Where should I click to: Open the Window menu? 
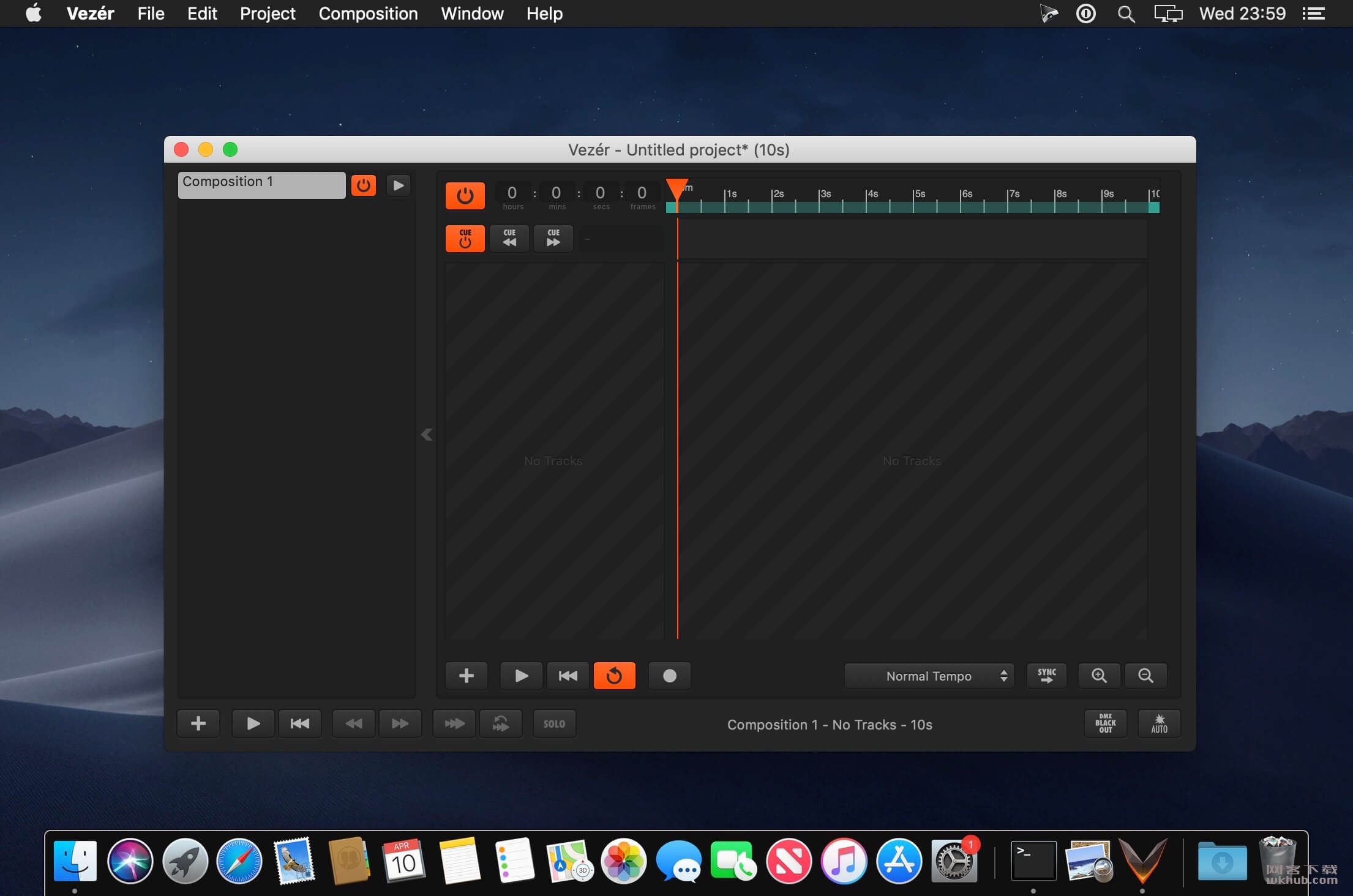[x=473, y=13]
